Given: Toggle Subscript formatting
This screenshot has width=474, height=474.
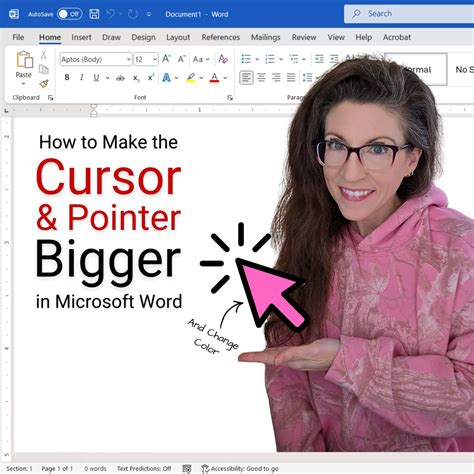Looking at the screenshot, I should coord(136,78).
